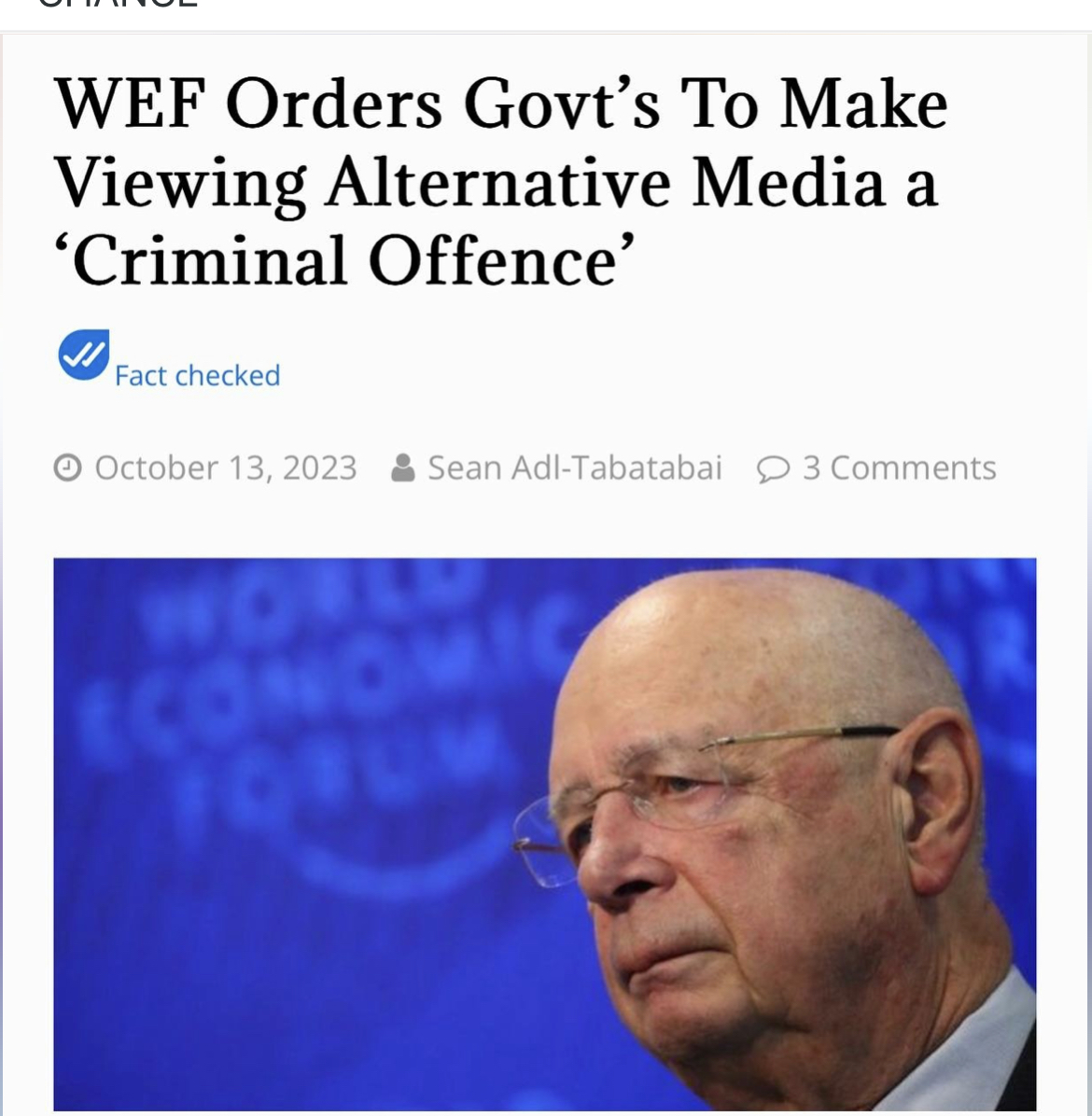
Task: Click the speech bubble comments icon
Action: [773, 469]
